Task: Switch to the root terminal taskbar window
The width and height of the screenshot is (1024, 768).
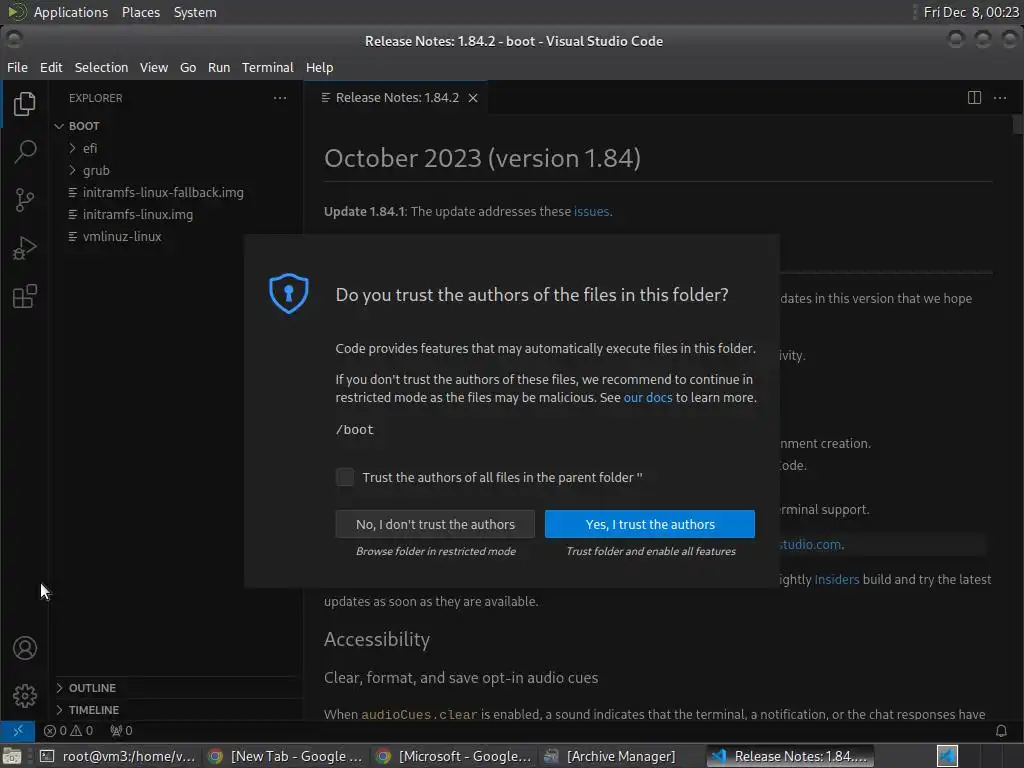Action: click(118, 756)
